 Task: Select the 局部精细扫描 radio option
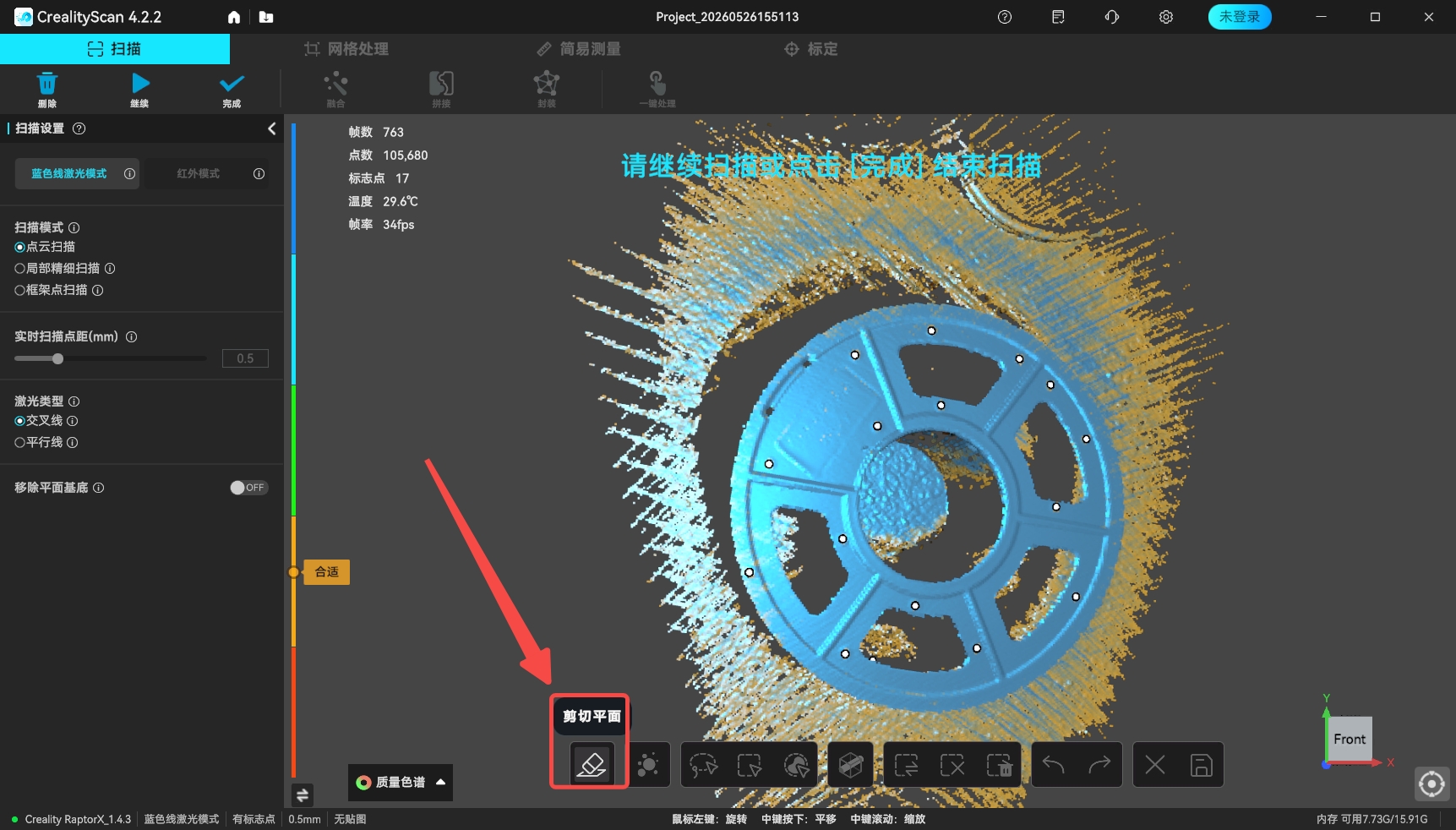point(19,268)
